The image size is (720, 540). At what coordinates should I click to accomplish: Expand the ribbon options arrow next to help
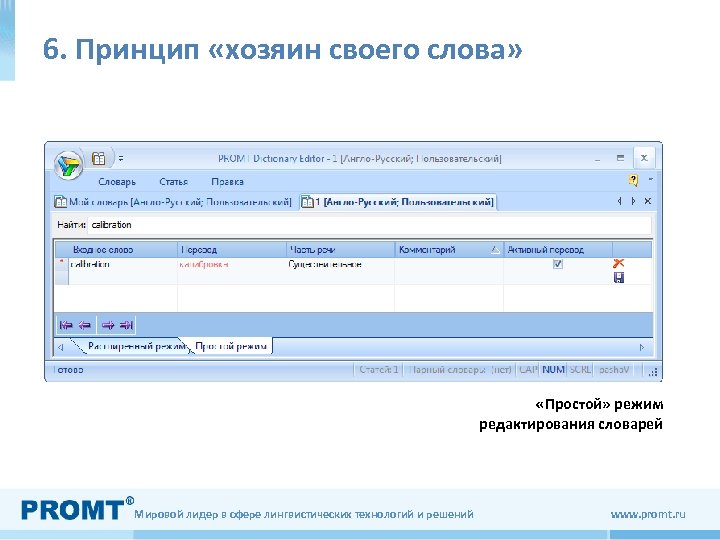pyautogui.click(x=651, y=180)
